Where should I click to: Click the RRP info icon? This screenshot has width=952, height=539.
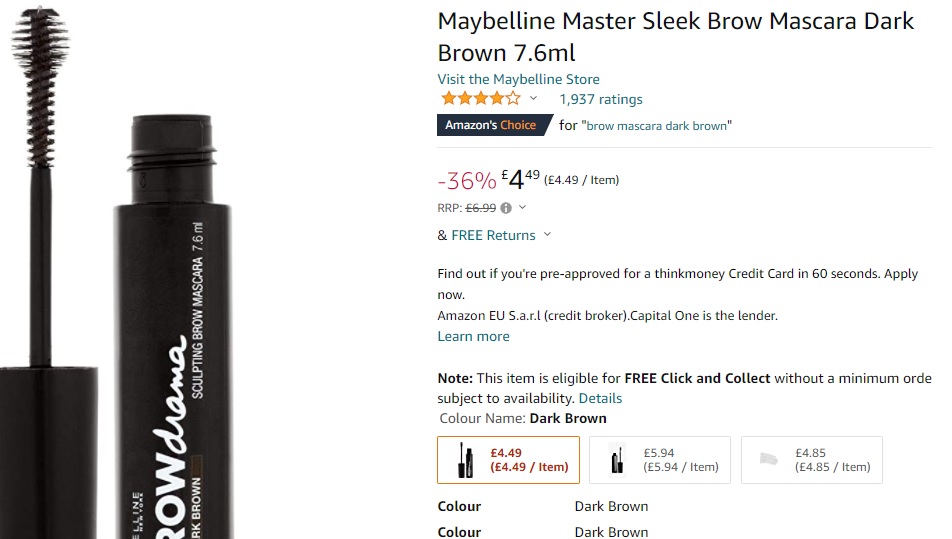pos(506,208)
